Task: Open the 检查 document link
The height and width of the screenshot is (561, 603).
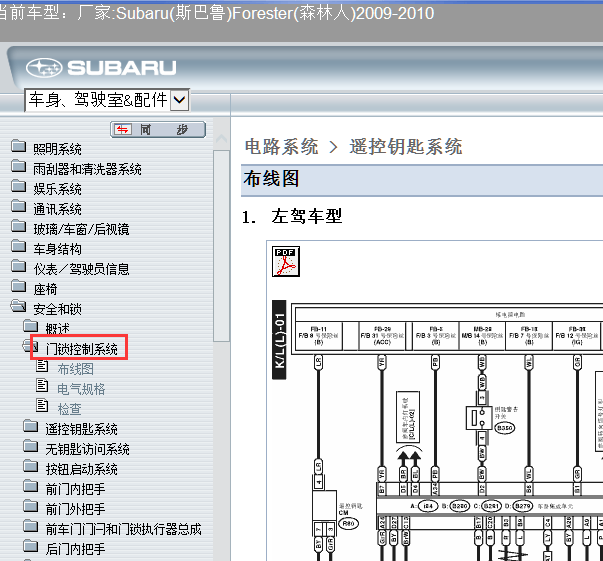Action: coord(69,409)
